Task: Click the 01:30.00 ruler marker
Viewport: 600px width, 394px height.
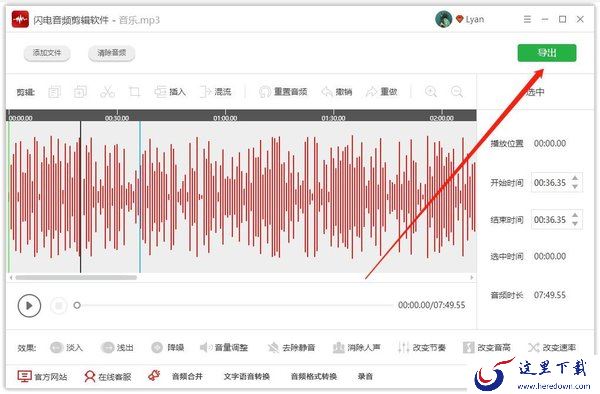Action: 333,118
